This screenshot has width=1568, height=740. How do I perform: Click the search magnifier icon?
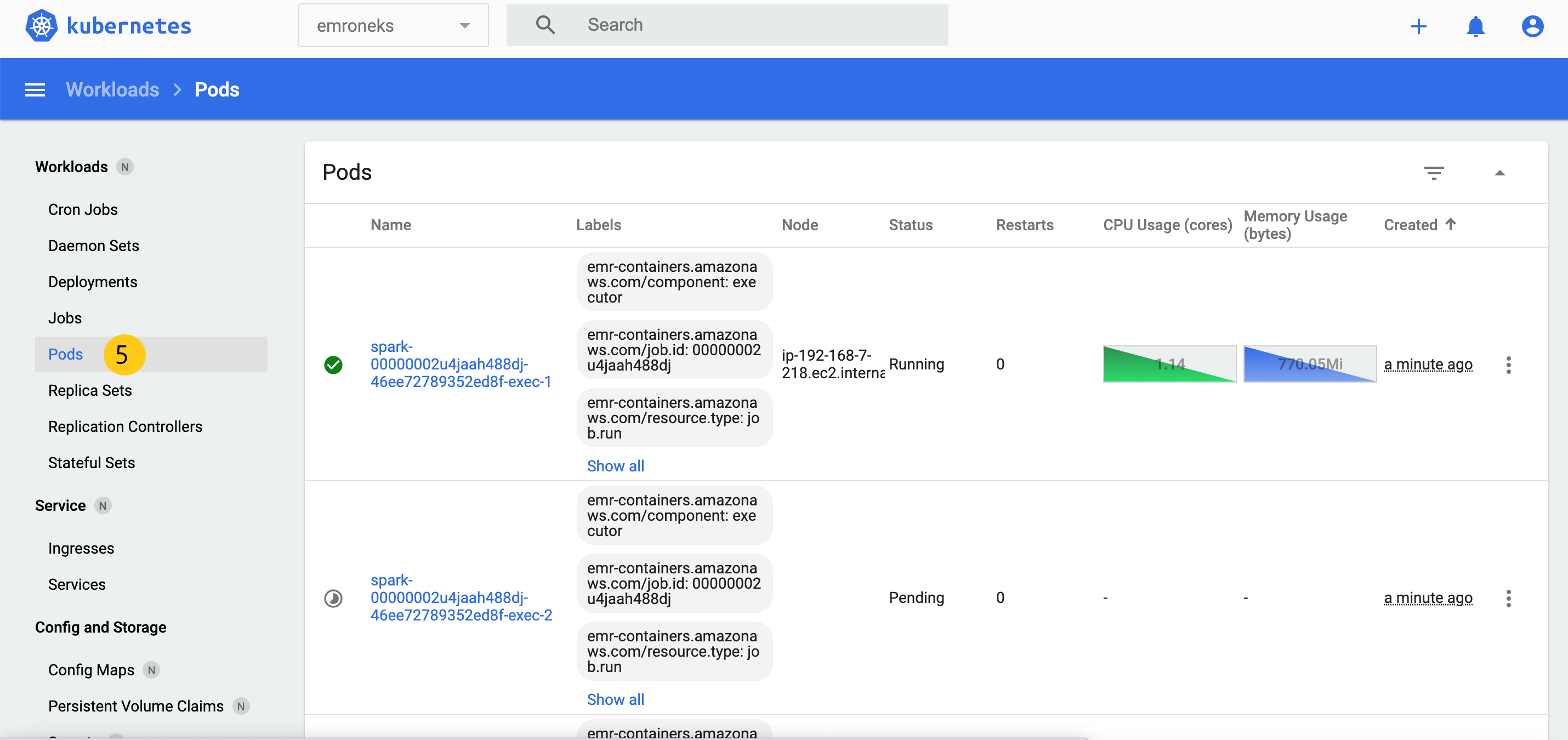(x=545, y=25)
